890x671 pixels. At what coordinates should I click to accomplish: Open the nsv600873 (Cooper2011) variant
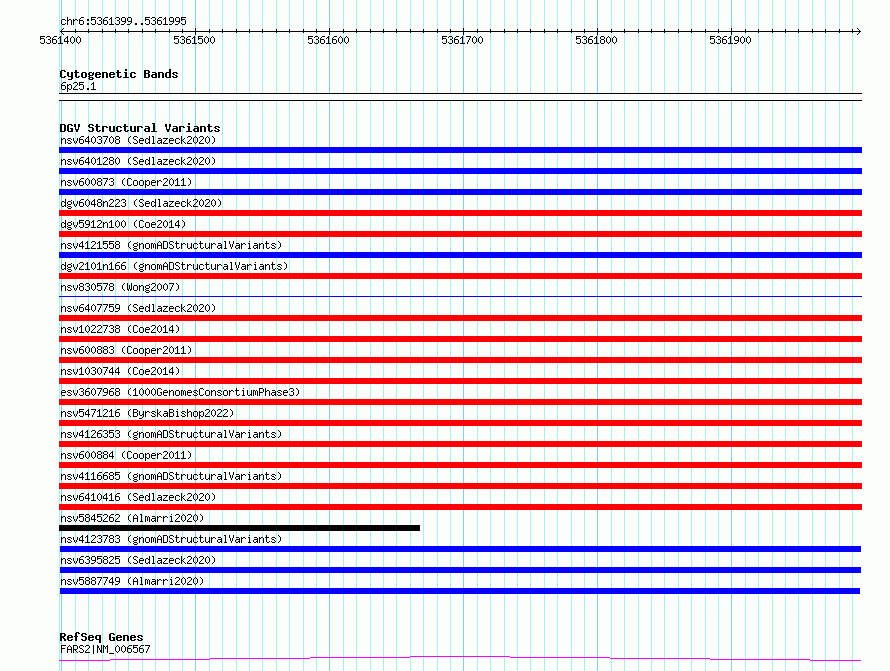(x=126, y=182)
